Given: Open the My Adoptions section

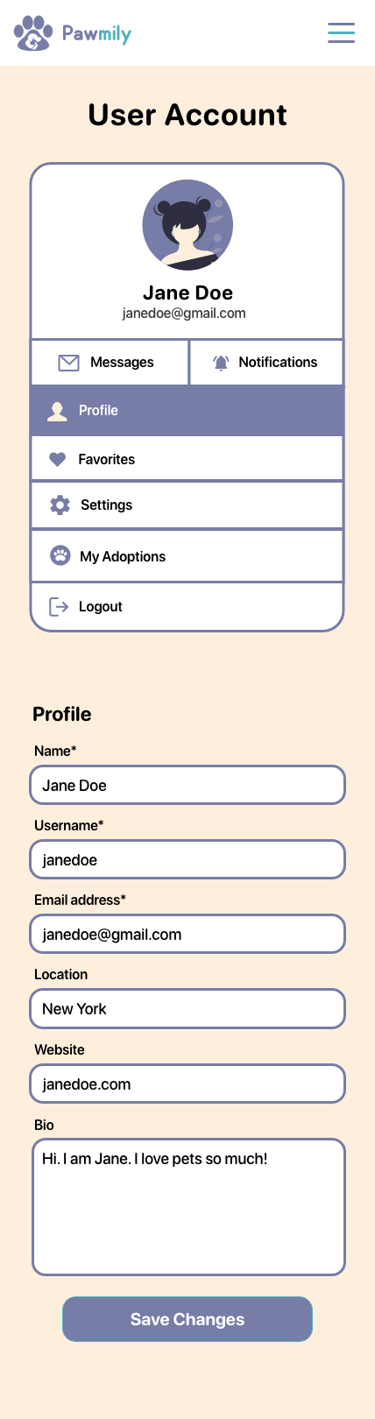Looking at the screenshot, I should tap(187, 556).
